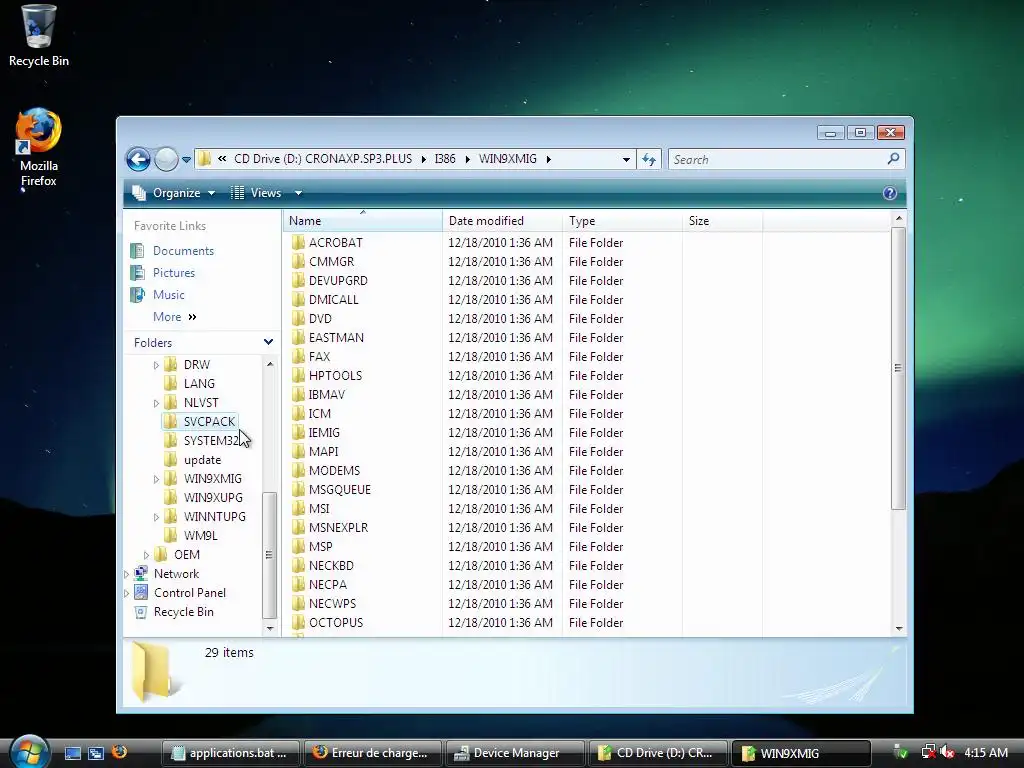This screenshot has width=1024, height=768.
Task: Click the Refresh button beside address bar
Action: point(648,159)
